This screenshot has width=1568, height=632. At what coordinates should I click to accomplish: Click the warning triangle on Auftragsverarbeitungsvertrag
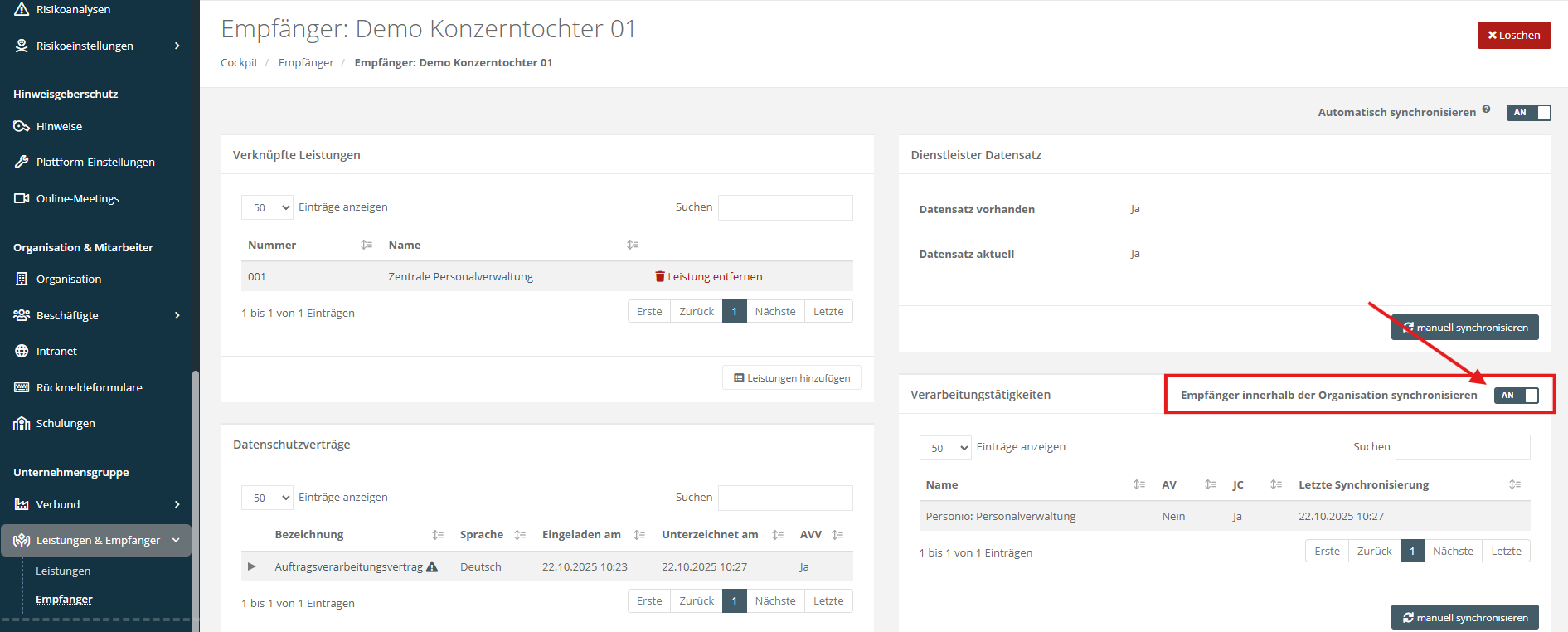(x=431, y=567)
